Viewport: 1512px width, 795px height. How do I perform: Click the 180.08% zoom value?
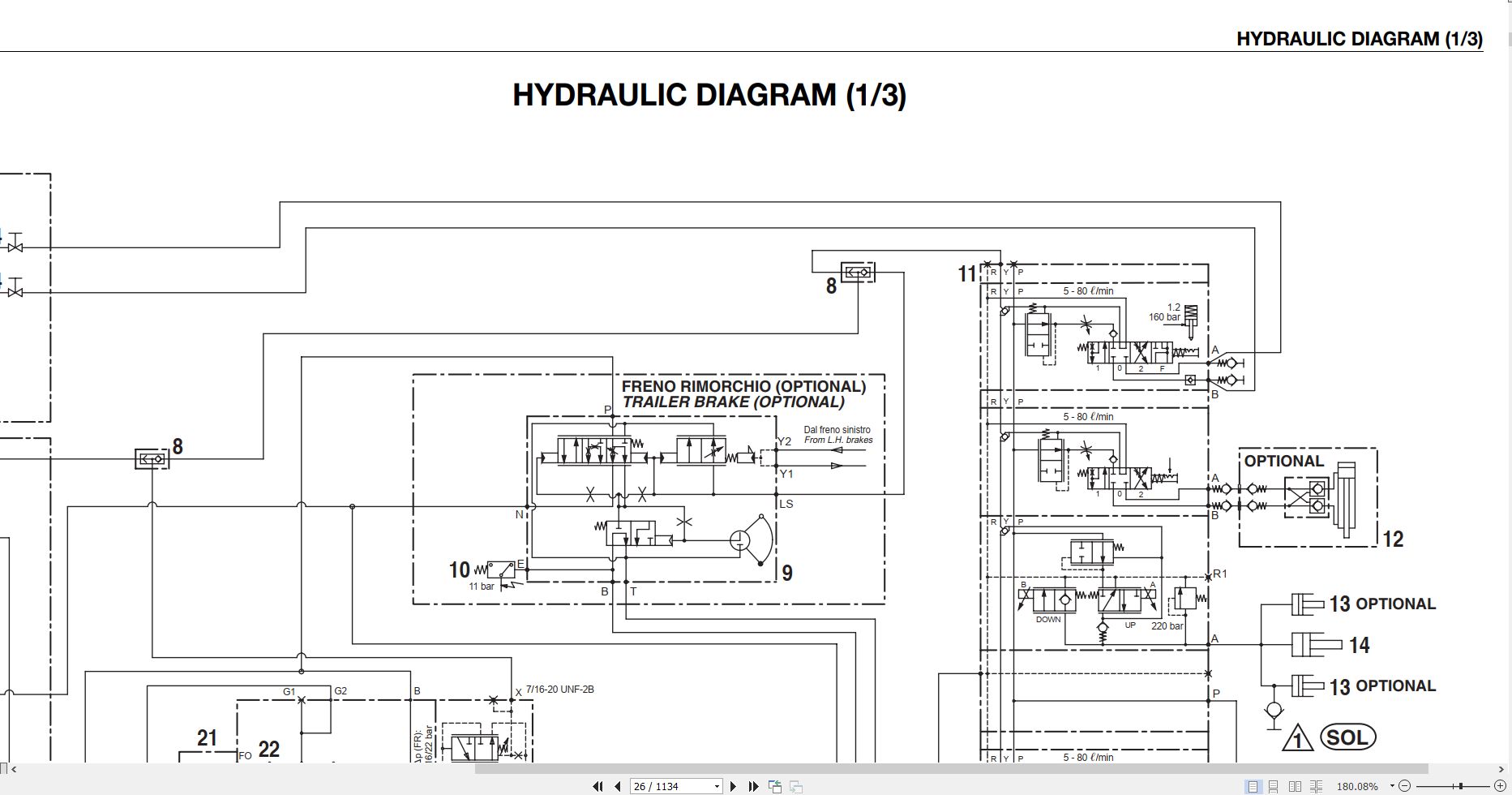1357,786
